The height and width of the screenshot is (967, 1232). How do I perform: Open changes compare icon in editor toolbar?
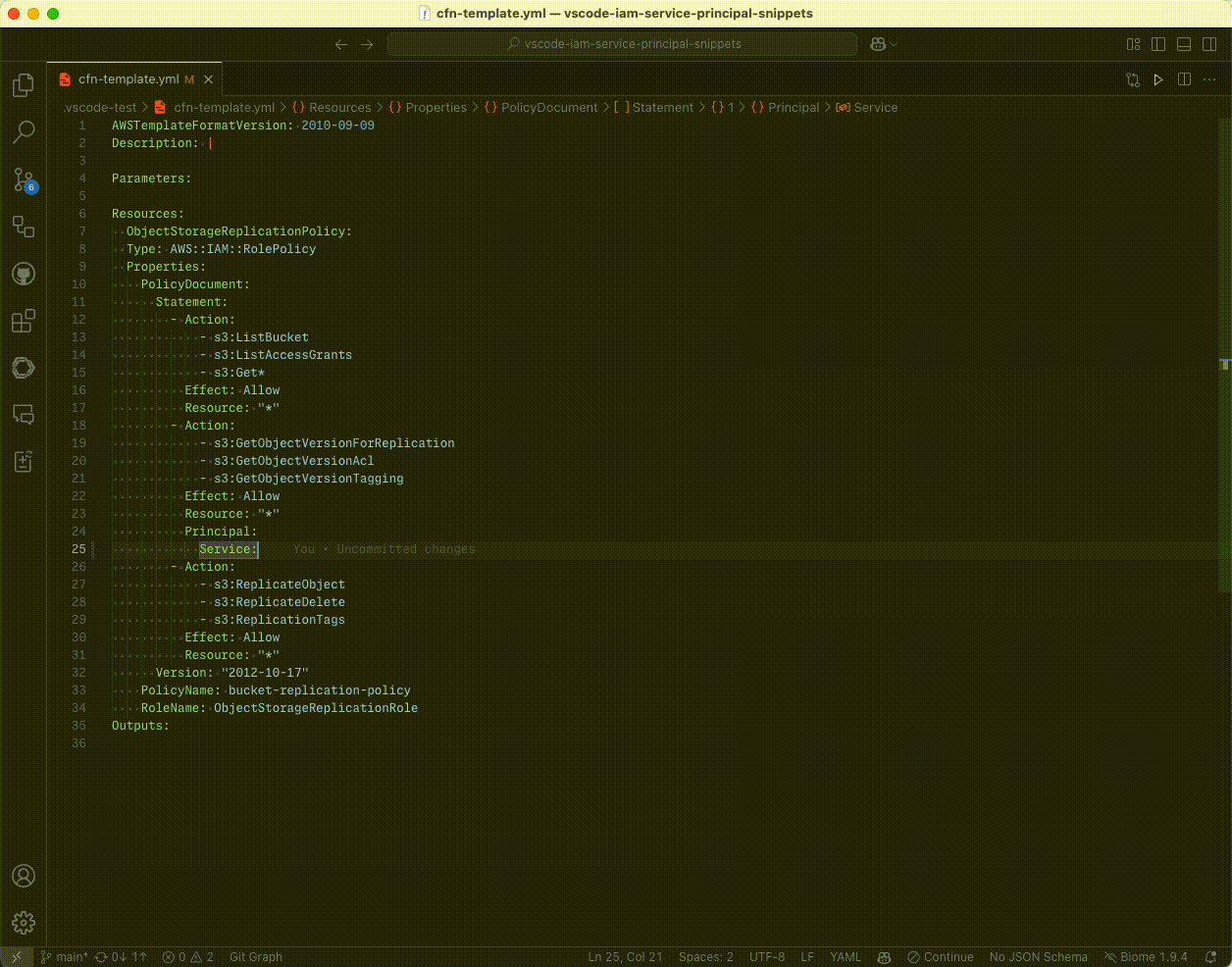pos(1133,79)
